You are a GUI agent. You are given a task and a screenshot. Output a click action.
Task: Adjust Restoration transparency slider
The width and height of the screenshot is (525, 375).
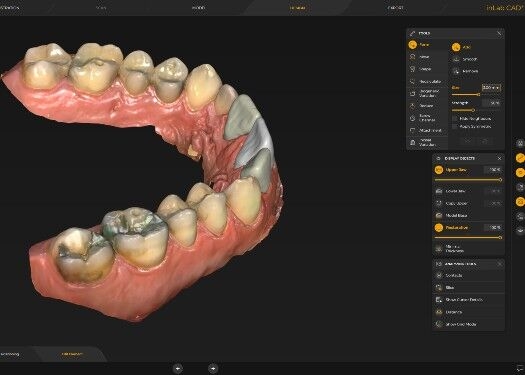click(x=468, y=237)
